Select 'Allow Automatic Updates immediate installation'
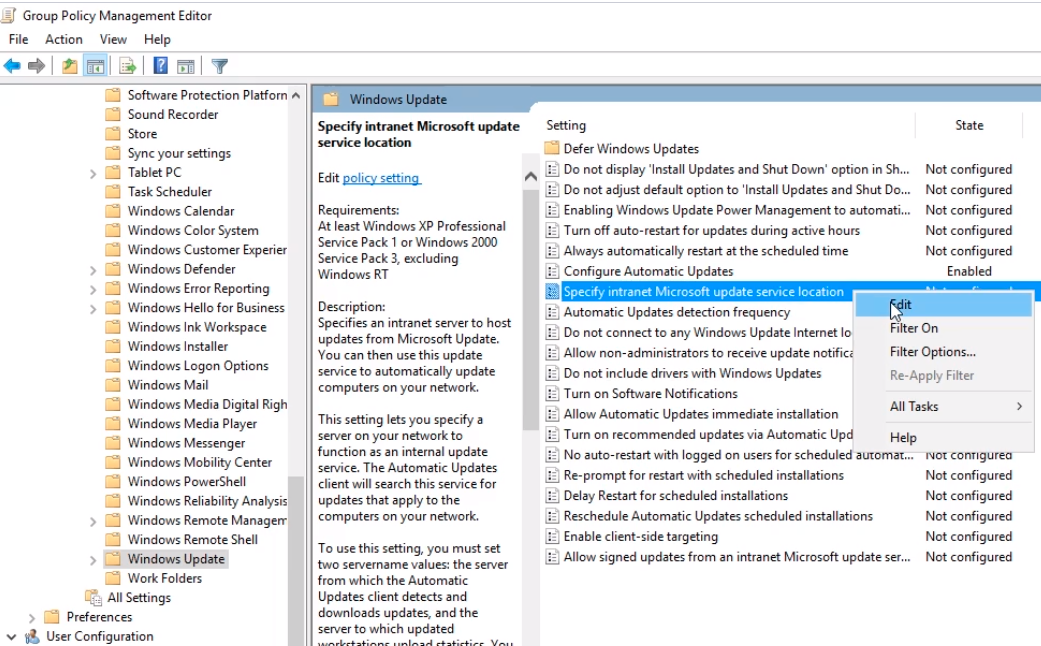This screenshot has width=1041, height=646. [700, 414]
